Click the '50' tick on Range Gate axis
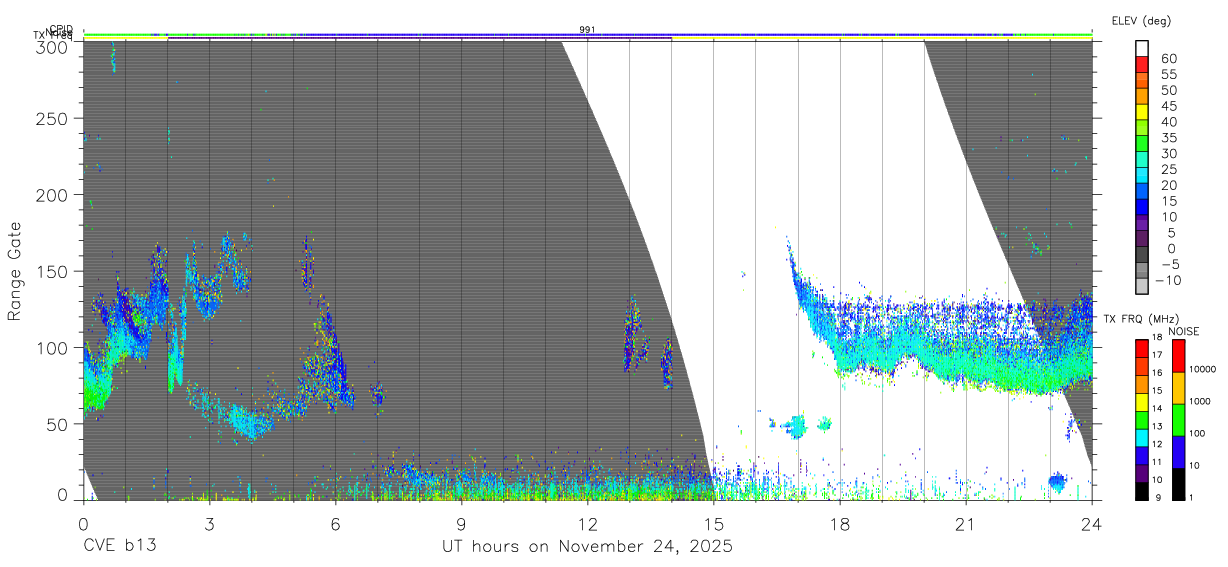The image size is (1228, 567). [x=59, y=423]
